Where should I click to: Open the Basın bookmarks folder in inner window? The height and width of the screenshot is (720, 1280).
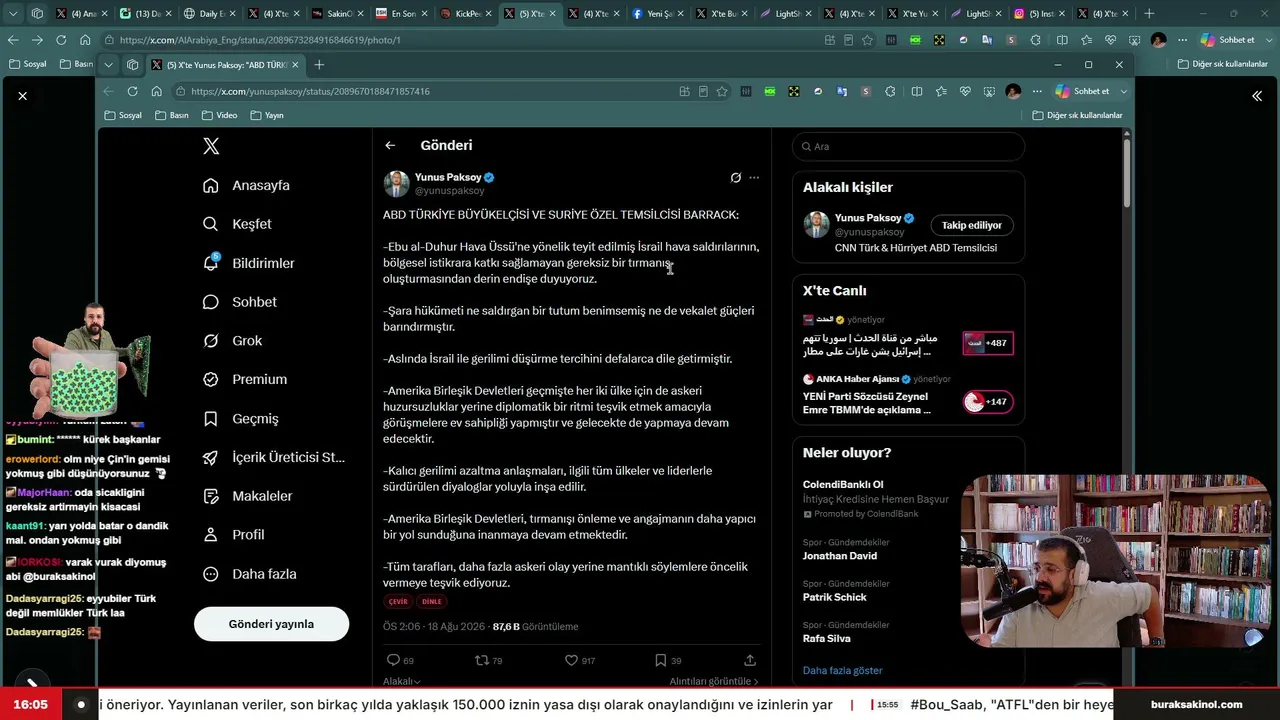click(172, 115)
